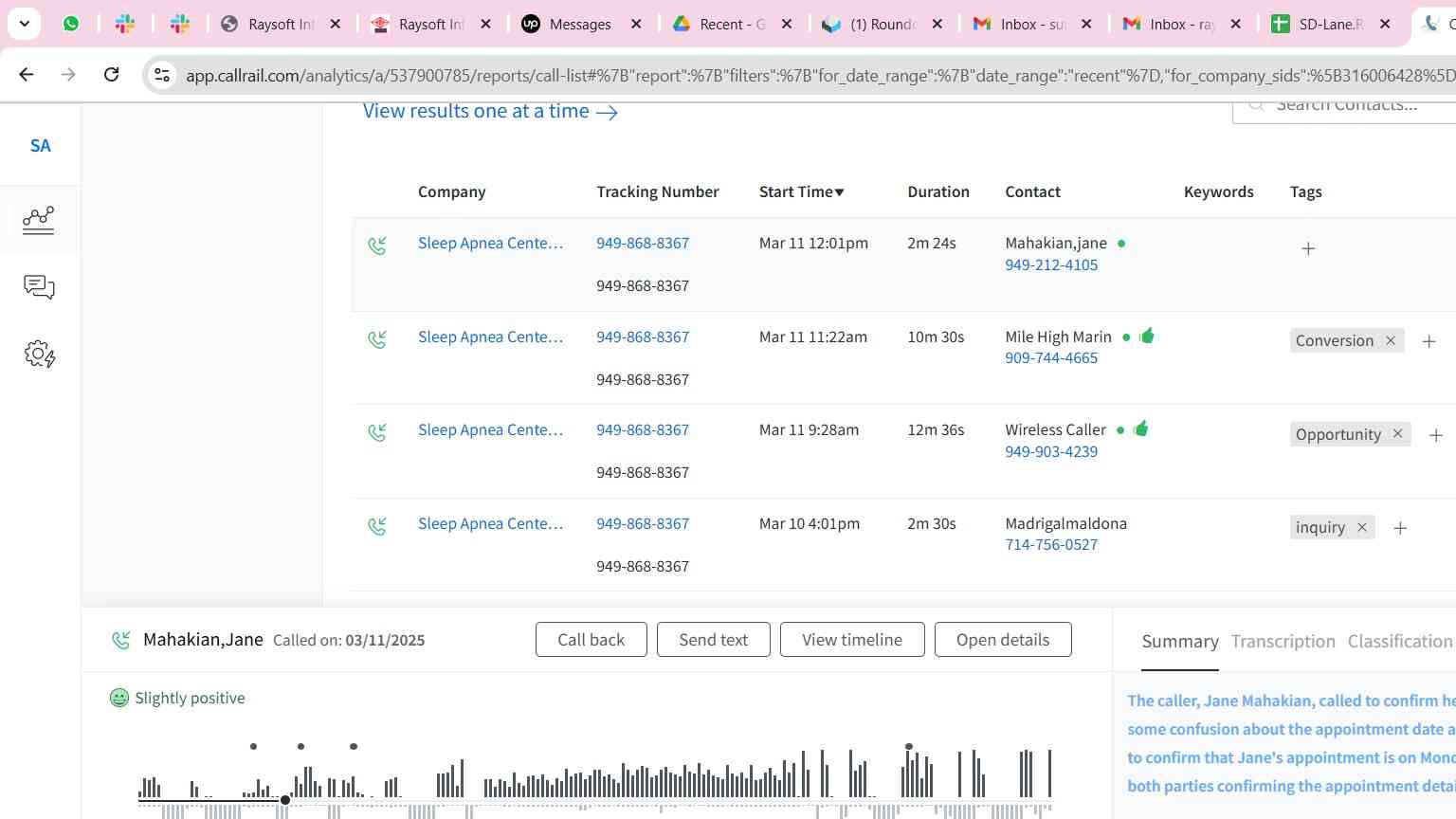Close the Messages browser tab
This screenshot has height=819, width=1456.
[636, 24]
